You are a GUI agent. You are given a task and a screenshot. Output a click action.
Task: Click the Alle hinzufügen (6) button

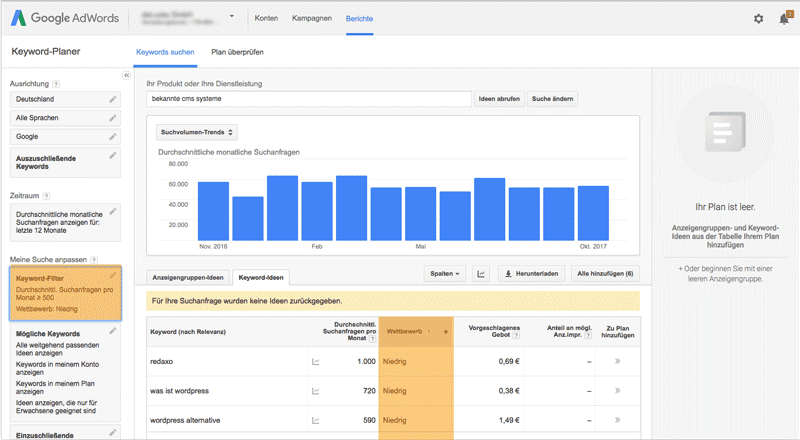tap(605, 273)
